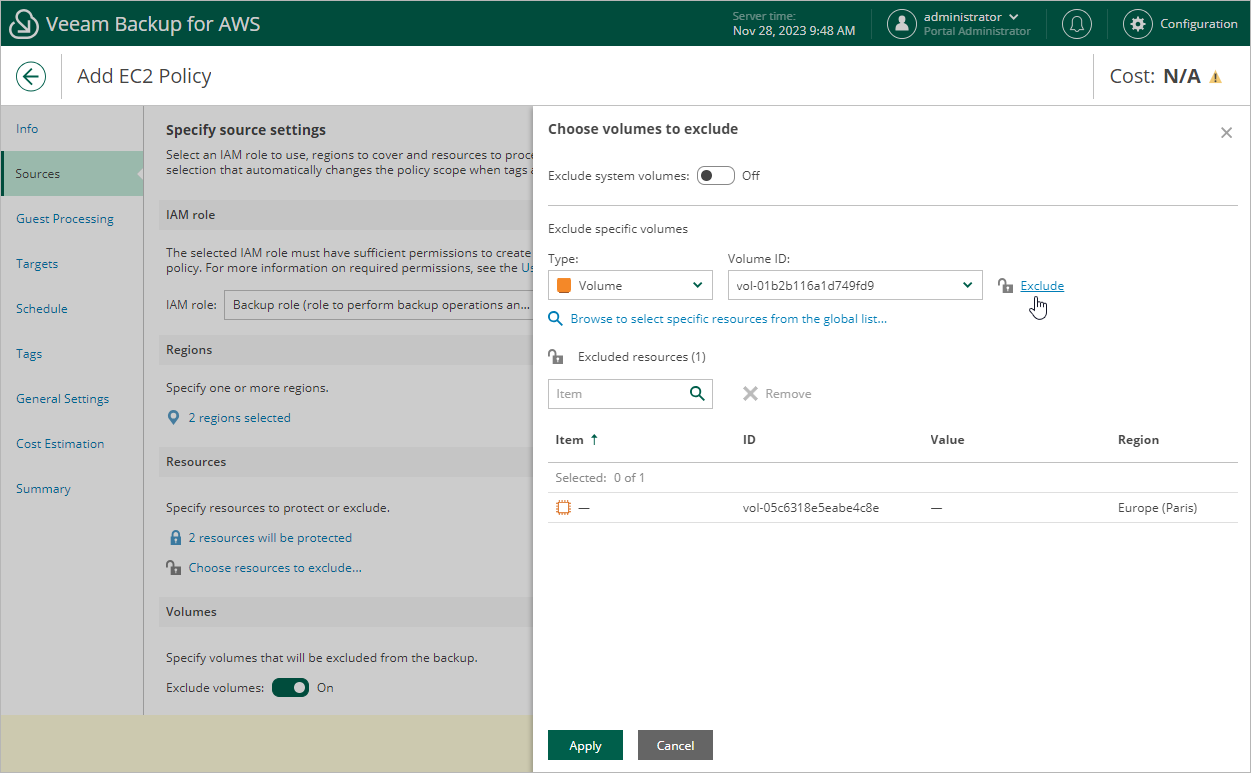Image resolution: width=1251 pixels, height=773 pixels.
Task: Sort by Value column header
Action: pos(947,439)
